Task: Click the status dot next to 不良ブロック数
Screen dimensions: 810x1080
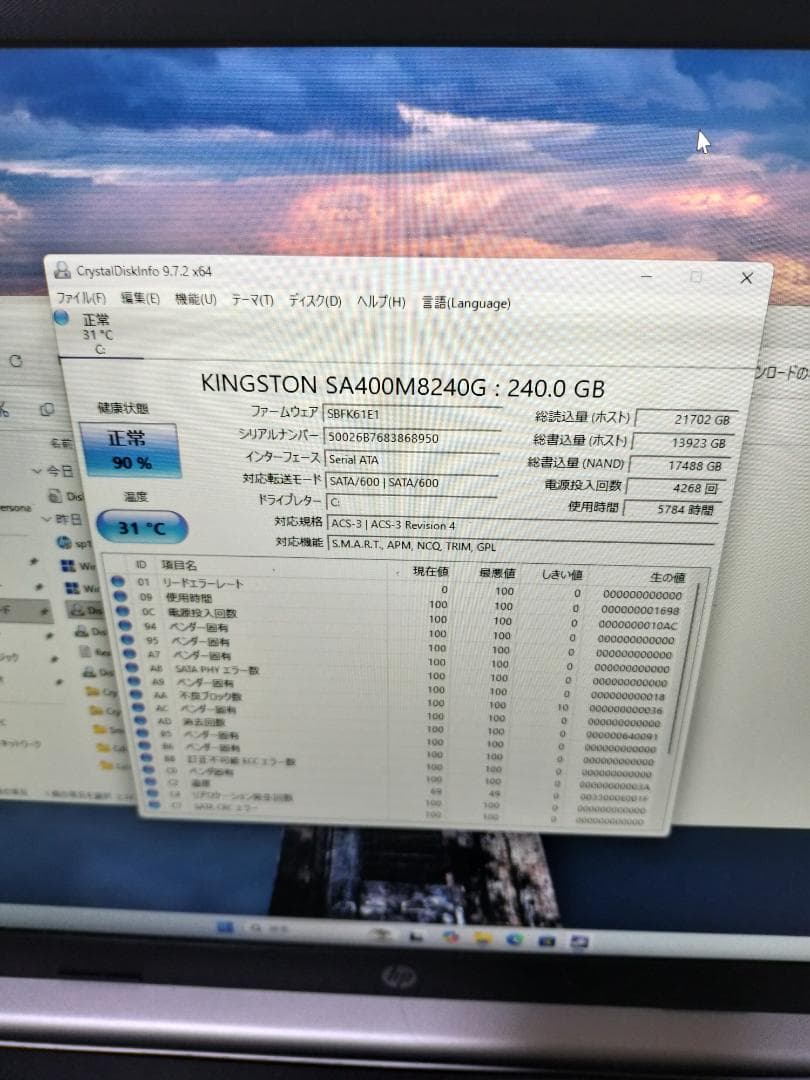Action: pos(136,694)
